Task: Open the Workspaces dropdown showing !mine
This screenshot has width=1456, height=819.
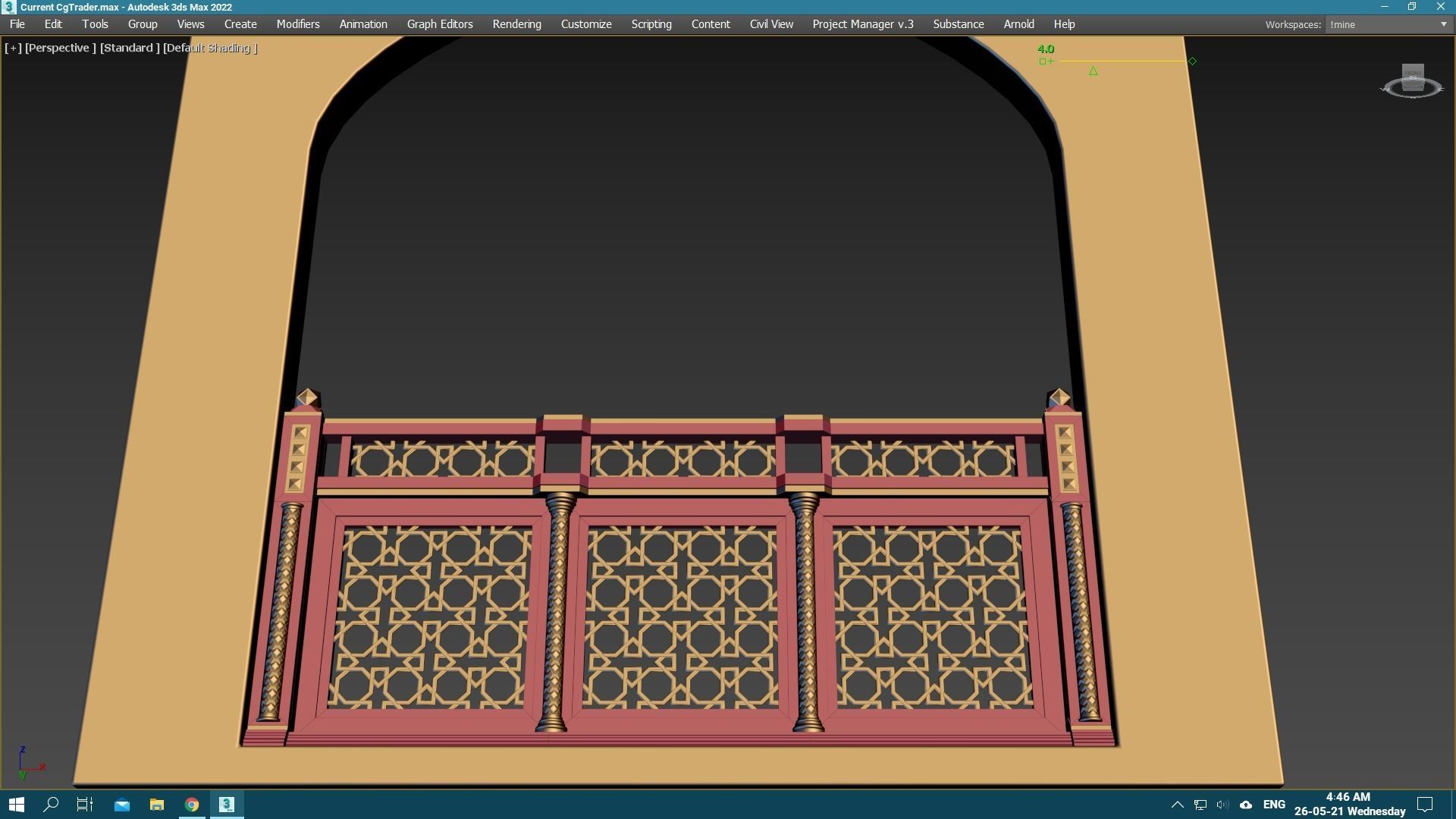Action: 1388,24
